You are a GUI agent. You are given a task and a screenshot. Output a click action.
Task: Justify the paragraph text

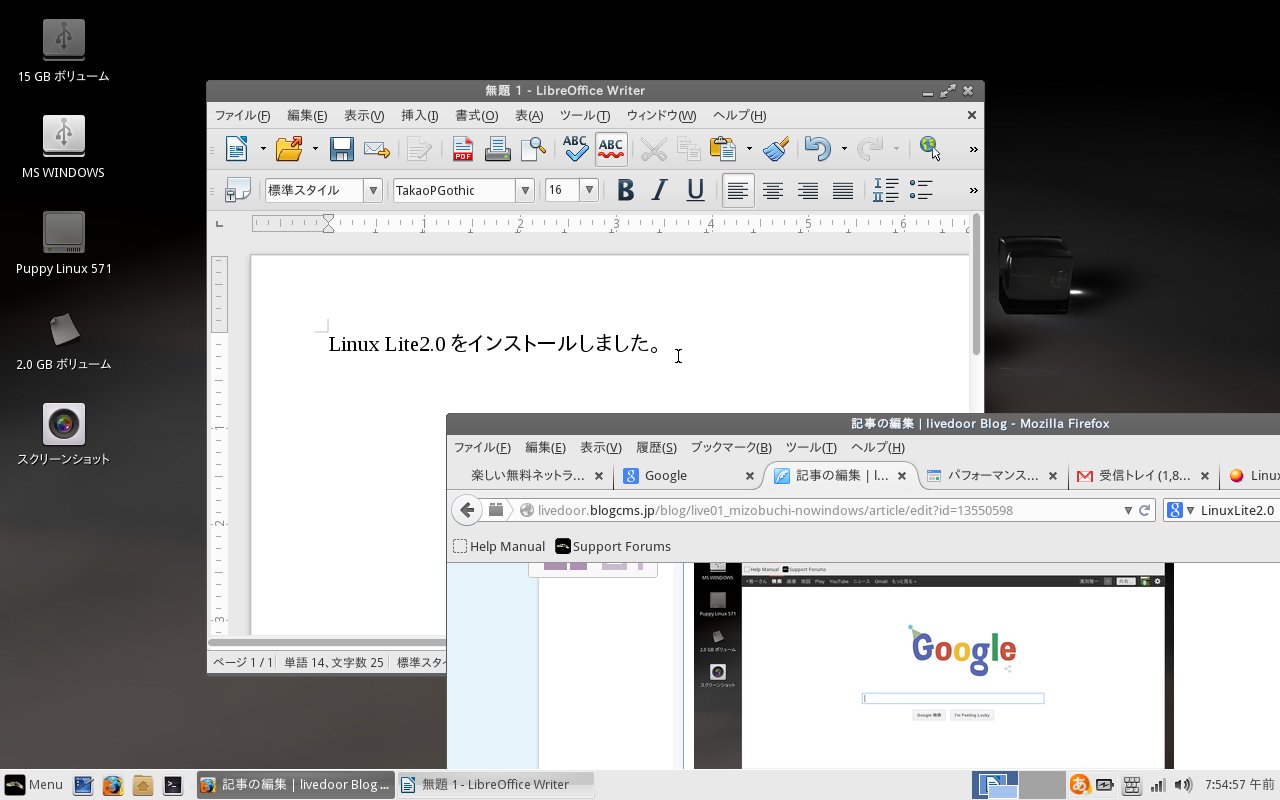843,190
